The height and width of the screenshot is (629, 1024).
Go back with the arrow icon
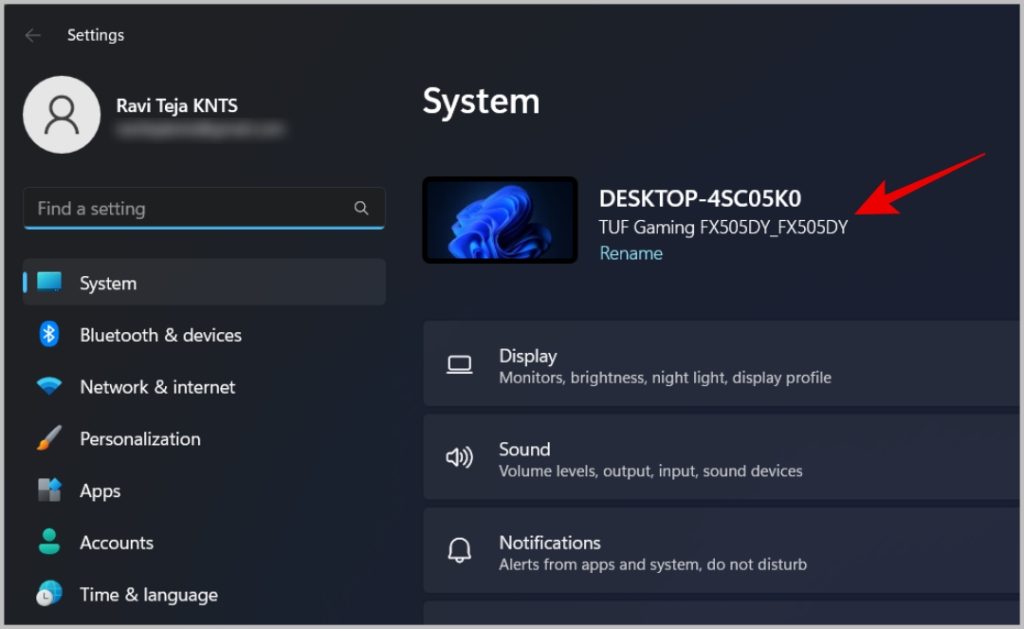point(33,35)
